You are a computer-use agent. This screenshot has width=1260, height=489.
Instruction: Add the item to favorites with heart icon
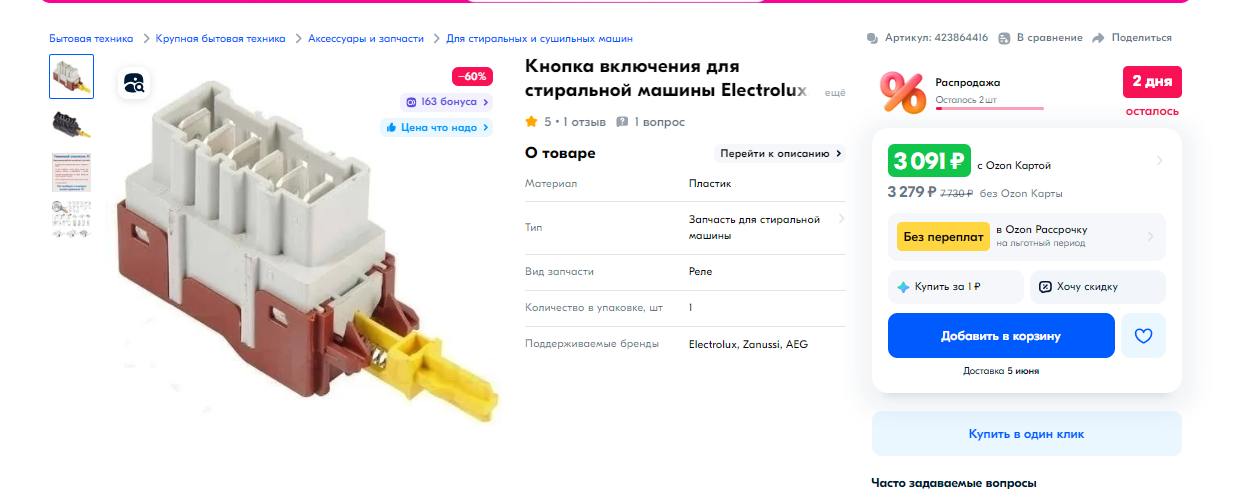1143,336
